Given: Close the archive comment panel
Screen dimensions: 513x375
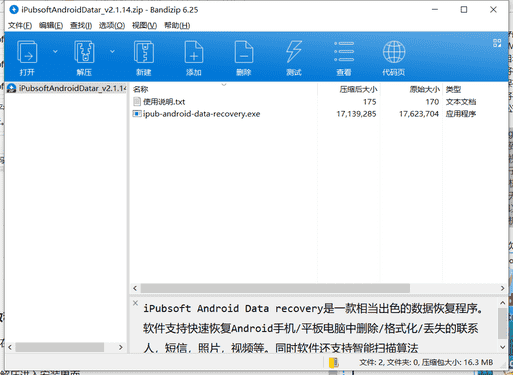Looking at the screenshot, I should pos(135,303).
